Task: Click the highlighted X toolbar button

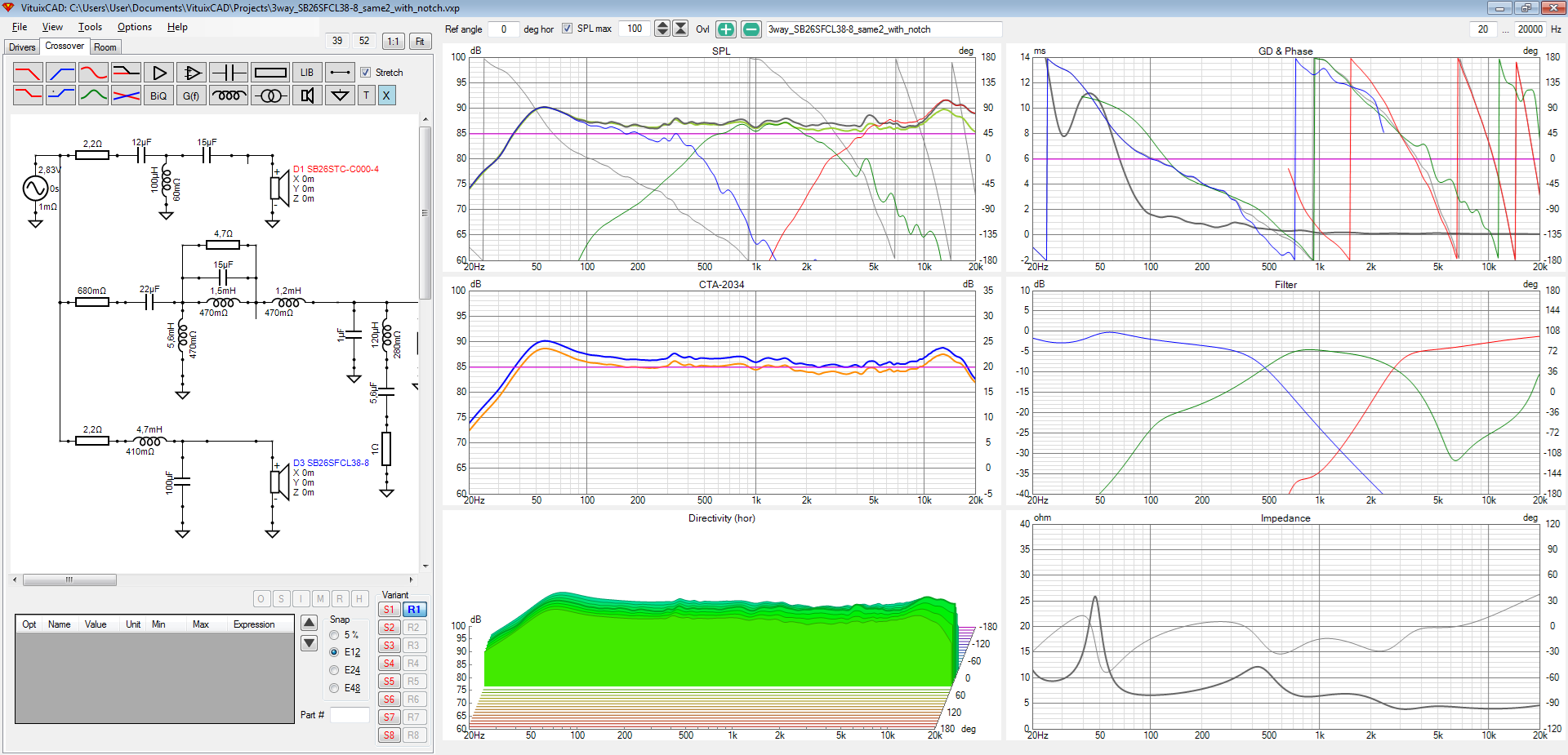Action: tap(386, 95)
